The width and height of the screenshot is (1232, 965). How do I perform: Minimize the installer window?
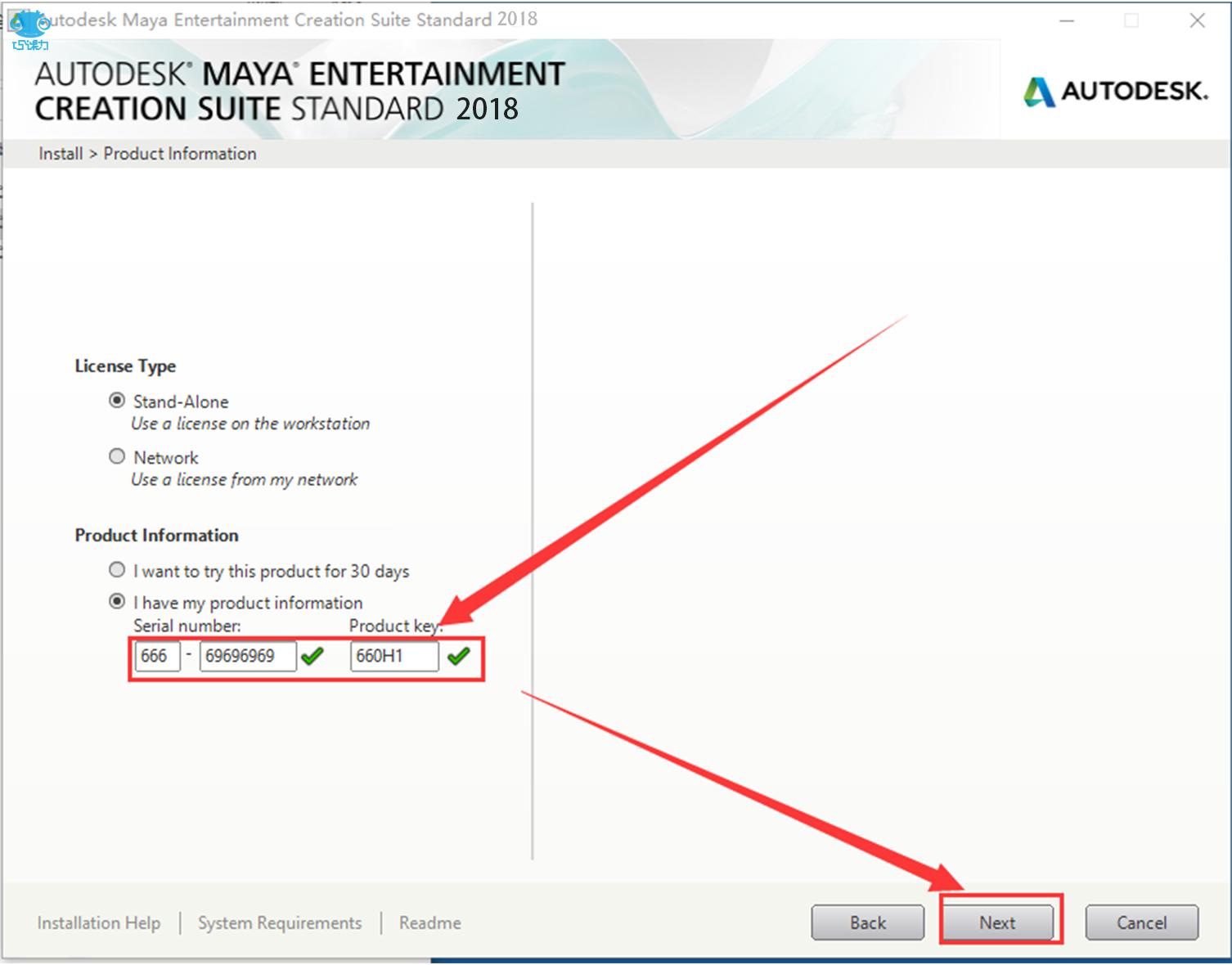(x=1067, y=20)
